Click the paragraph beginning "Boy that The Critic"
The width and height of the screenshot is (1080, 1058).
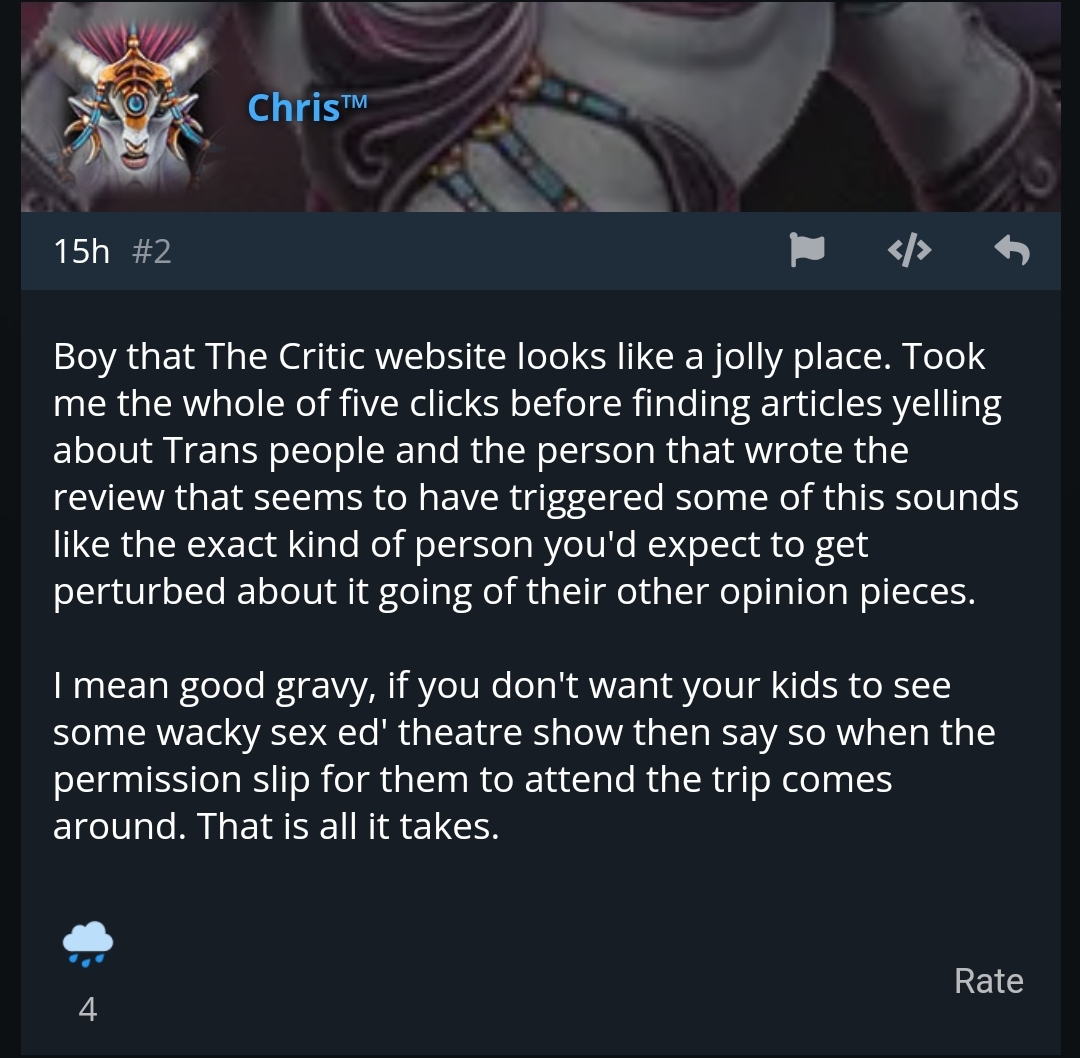[535, 474]
